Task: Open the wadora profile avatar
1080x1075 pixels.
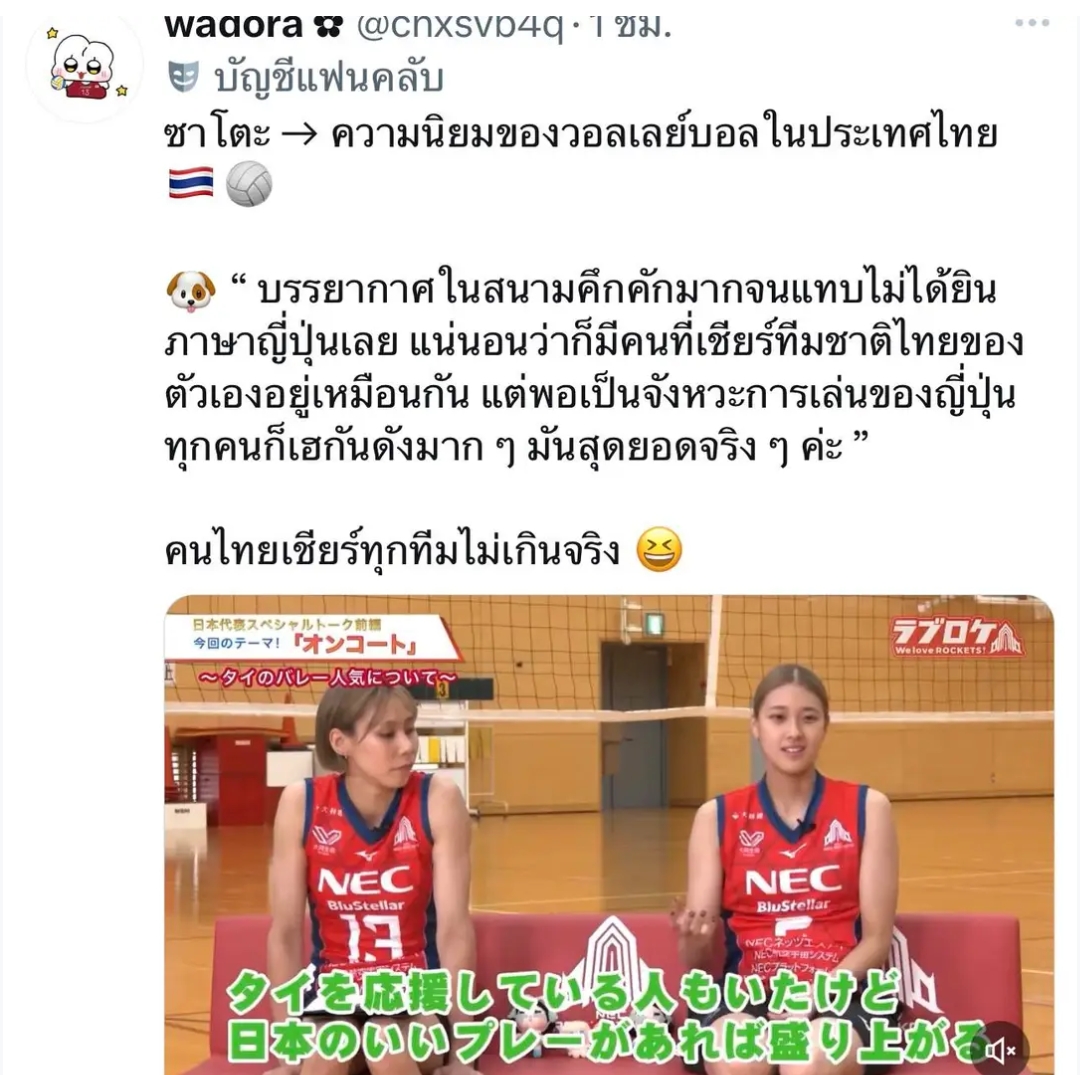Action: tap(85, 67)
